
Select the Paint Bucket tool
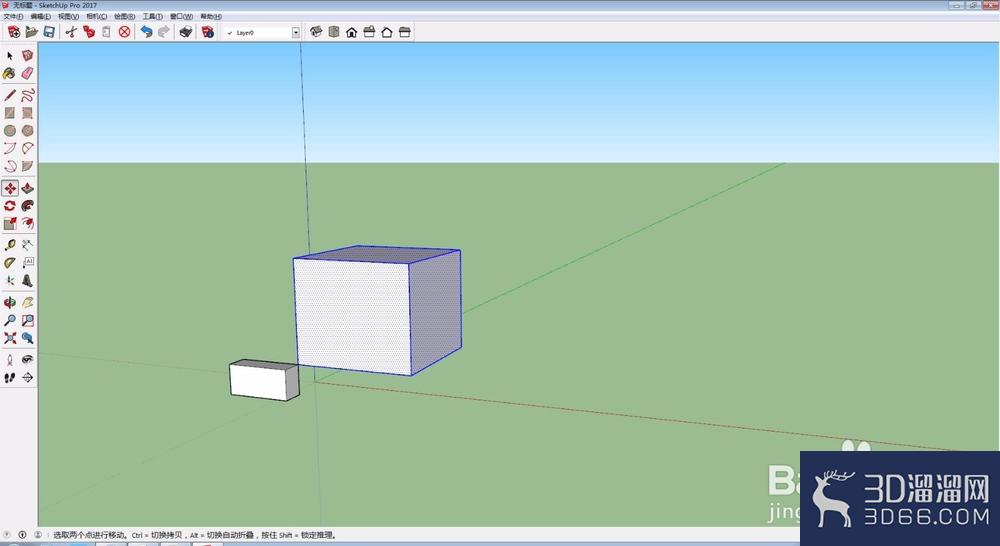(x=10, y=73)
